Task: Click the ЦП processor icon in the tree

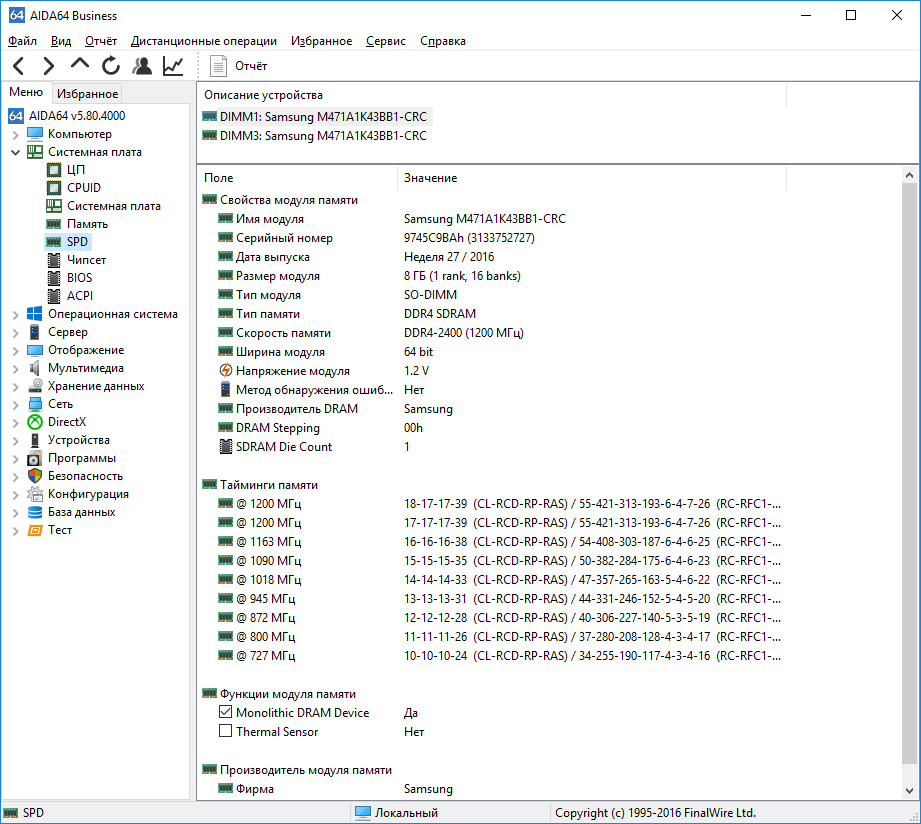Action: point(54,170)
